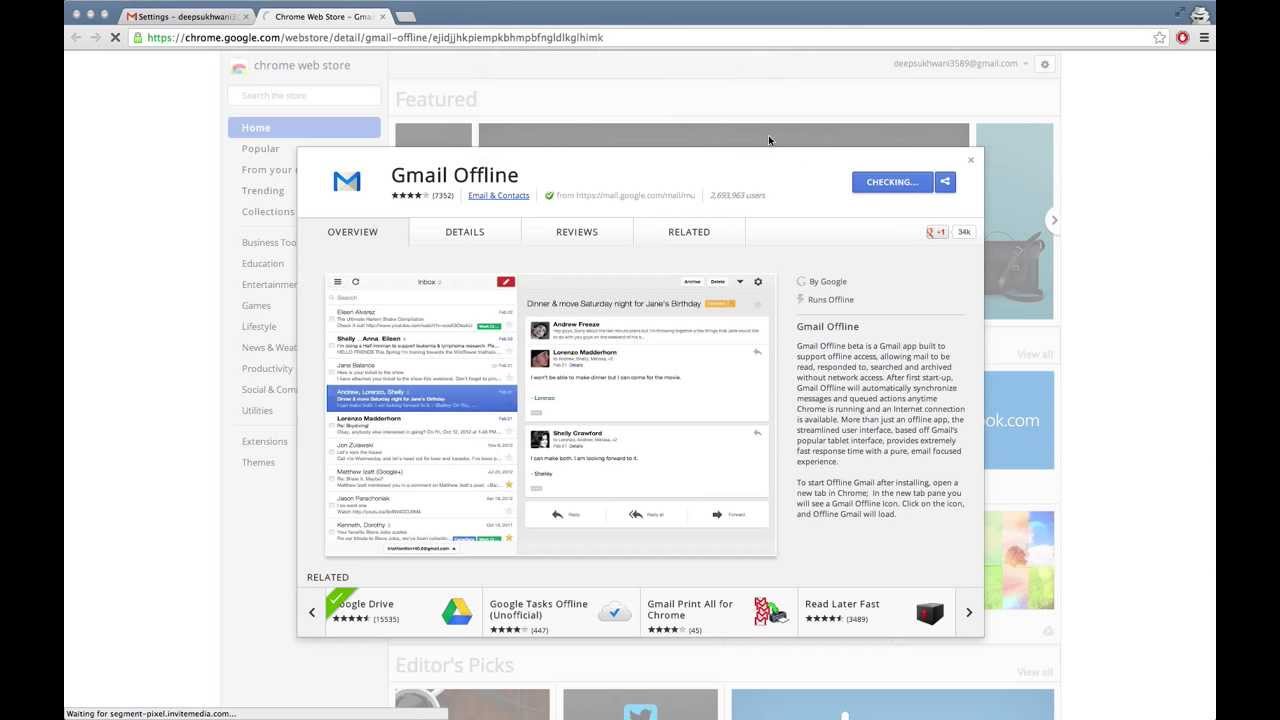Click the chrome web store logo
Image resolution: width=1280 pixels, height=720 pixels.
tap(238, 66)
